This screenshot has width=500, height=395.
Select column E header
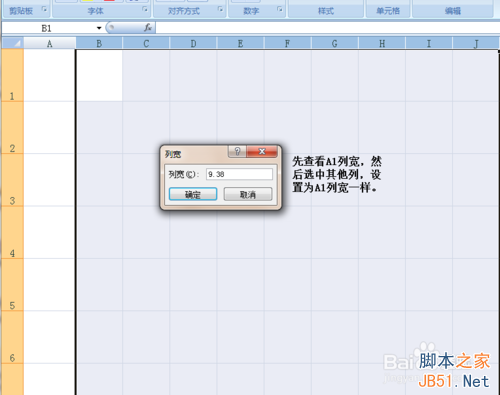(x=240, y=43)
